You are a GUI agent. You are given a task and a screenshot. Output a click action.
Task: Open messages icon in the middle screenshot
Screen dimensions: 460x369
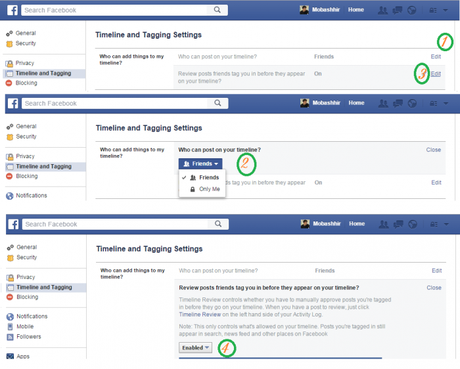[x=398, y=103]
